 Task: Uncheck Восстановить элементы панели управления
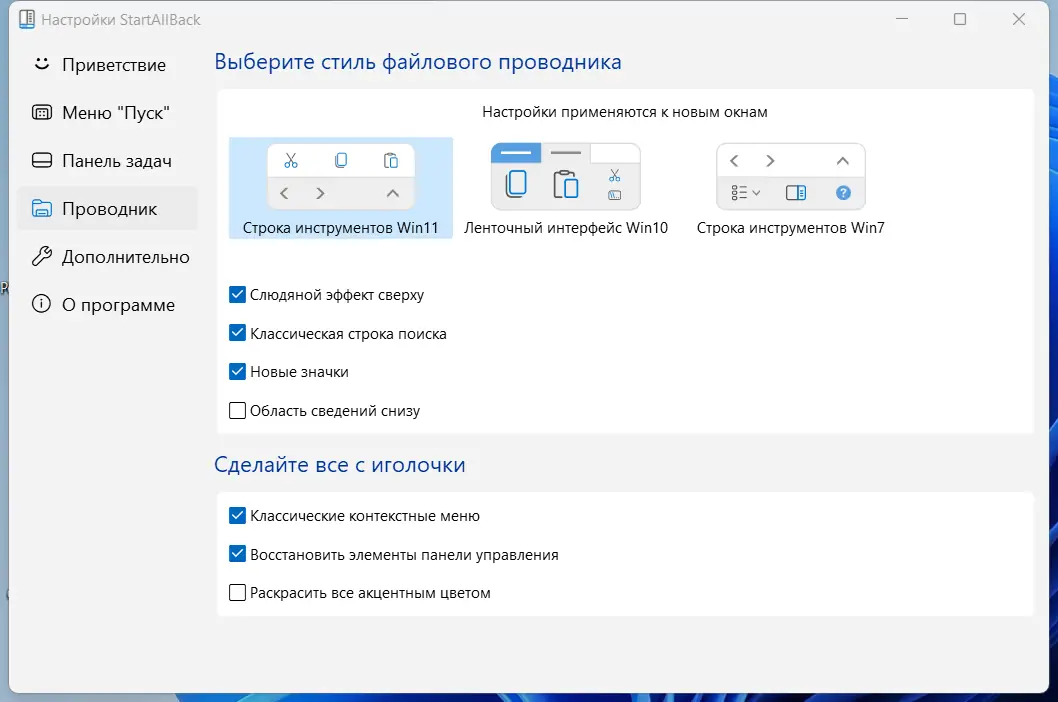(237, 553)
